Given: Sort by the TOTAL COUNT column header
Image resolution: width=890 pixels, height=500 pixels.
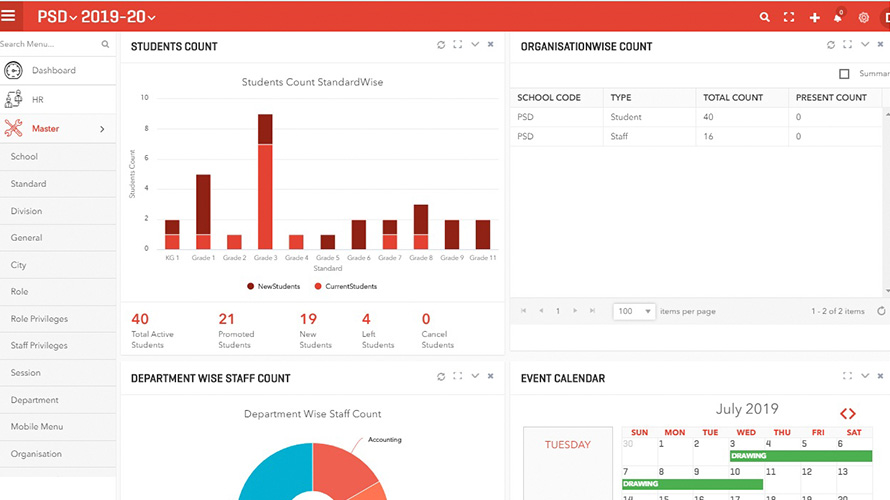Looking at the screenshot, I should (742, 98).
